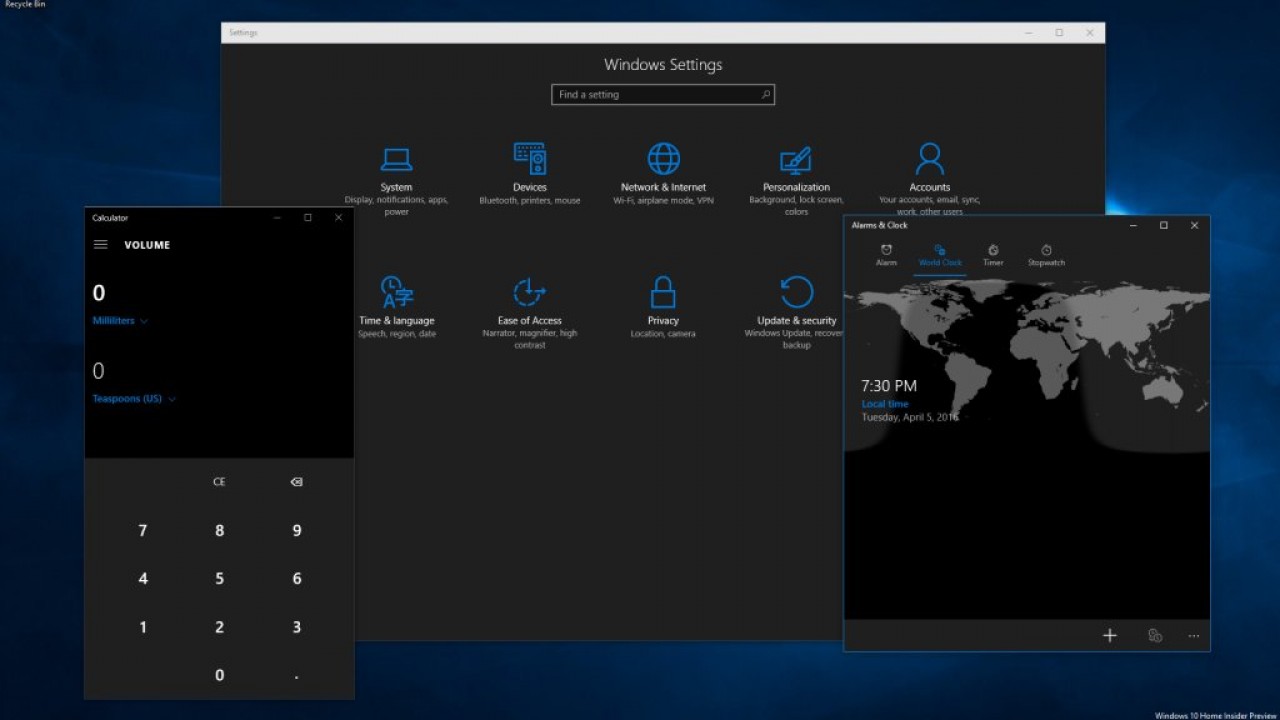Click Windows Settings heading
1280x720 pixels.
(663, 65)
